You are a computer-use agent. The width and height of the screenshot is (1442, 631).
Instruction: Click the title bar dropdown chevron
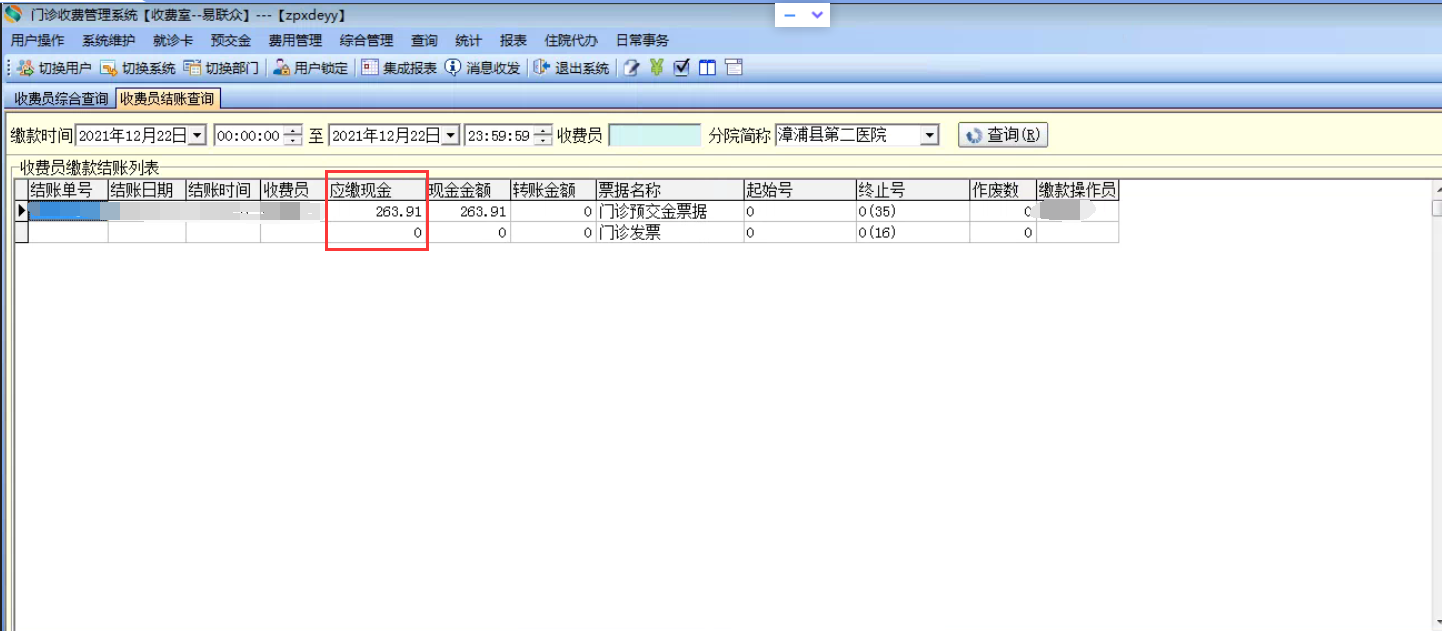[x=818, y=15]
